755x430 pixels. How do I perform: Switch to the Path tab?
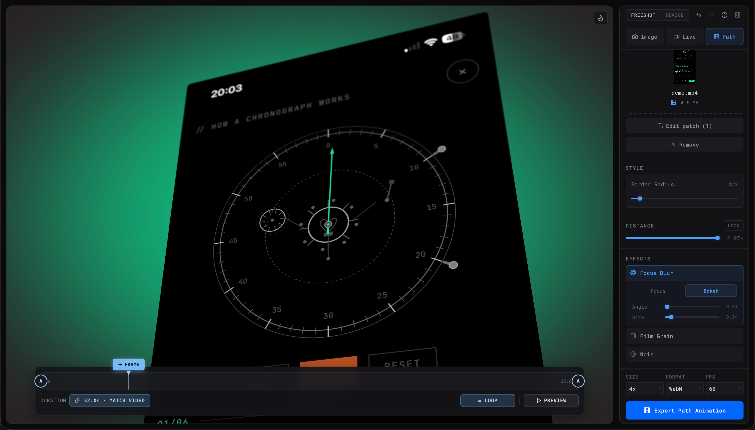click(724, 37)
